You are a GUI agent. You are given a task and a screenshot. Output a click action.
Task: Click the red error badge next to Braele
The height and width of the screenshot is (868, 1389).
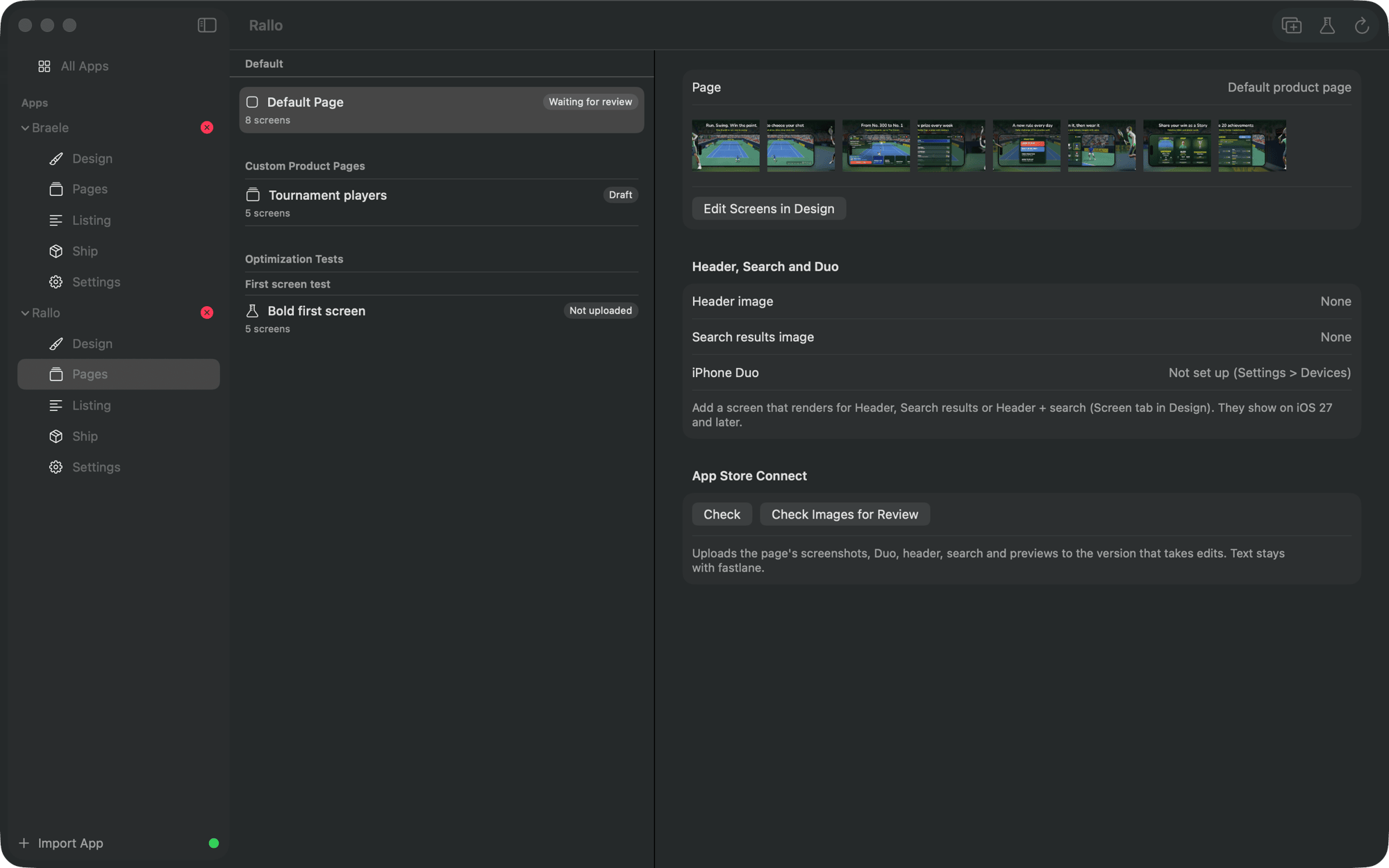[x=207, y=128]
